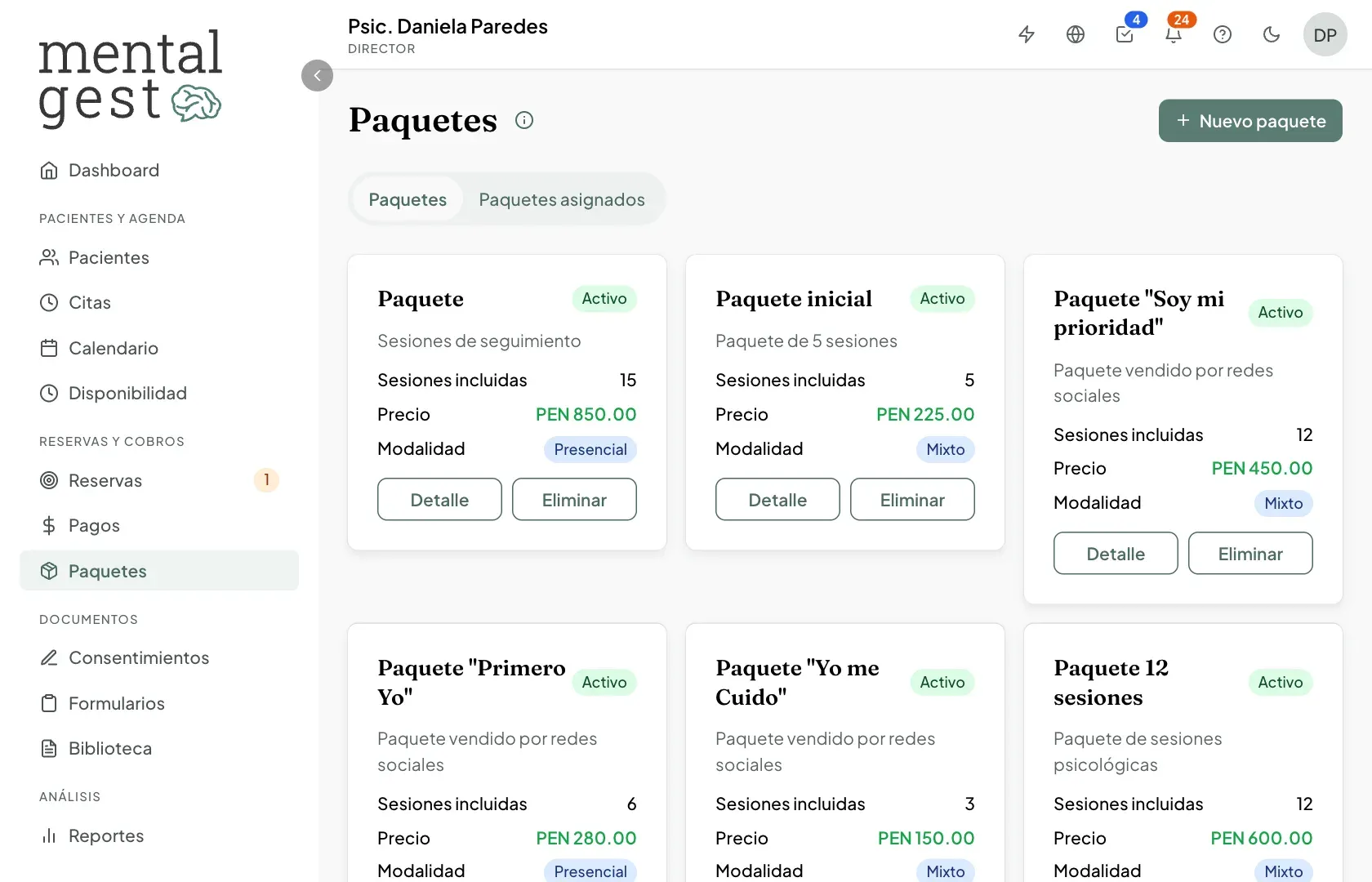1372x882 pixels.
Task: Open Detalle for Paquete inicial
Action: pyautogui.click(x=777, y=500)
